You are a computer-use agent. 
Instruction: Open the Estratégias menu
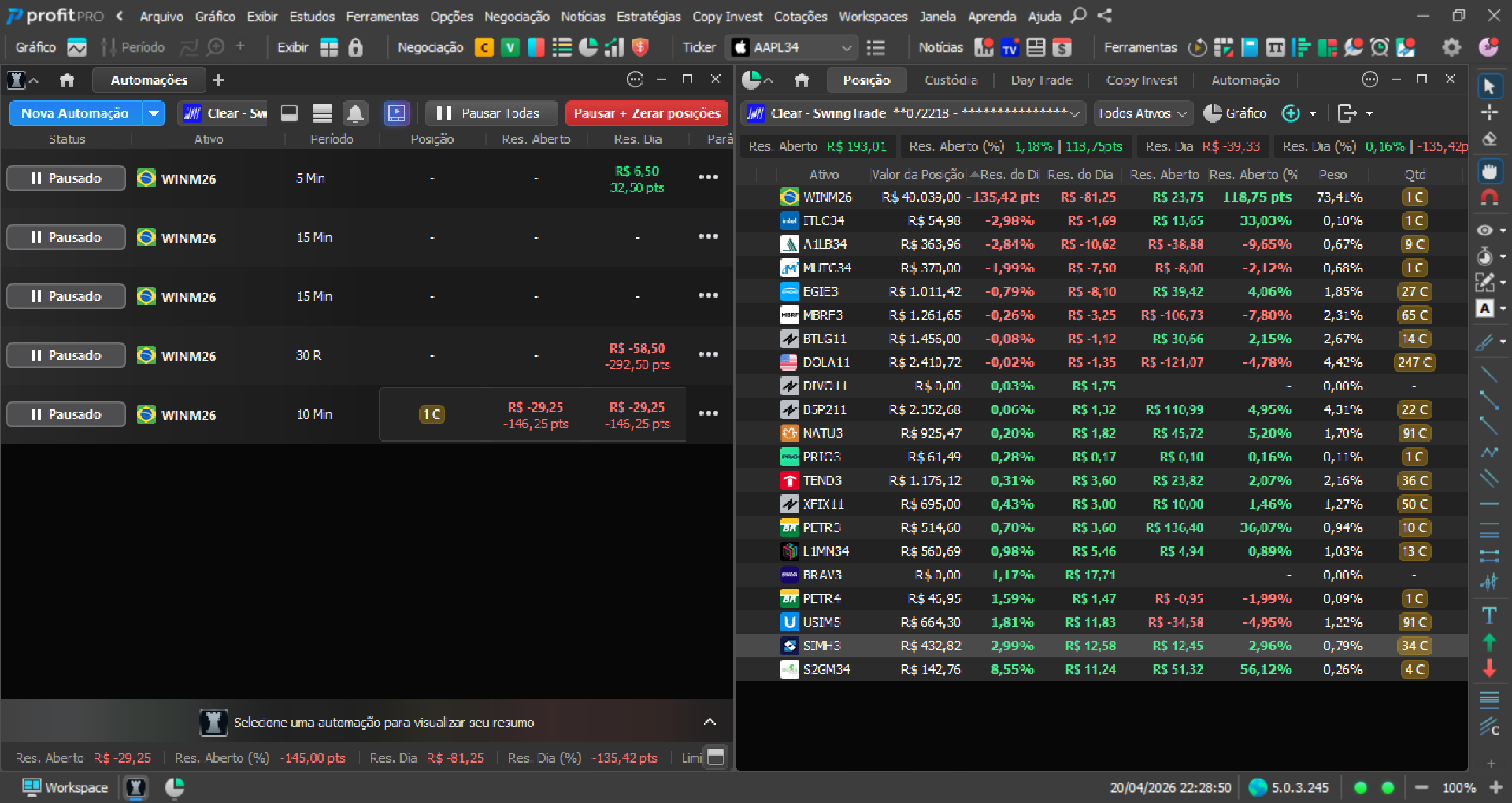point(648,16)
